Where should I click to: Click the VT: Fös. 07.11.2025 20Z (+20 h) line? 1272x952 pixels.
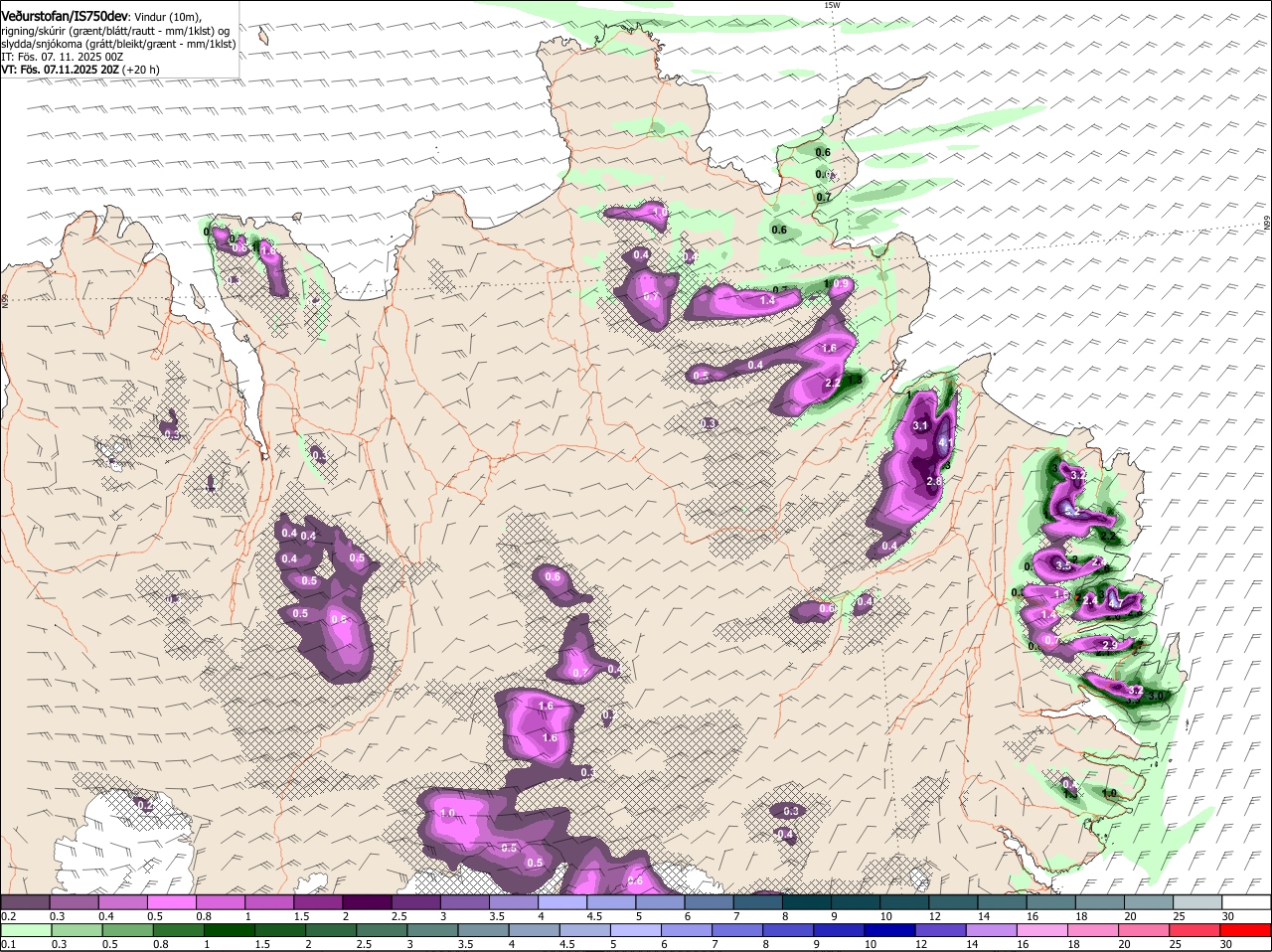[x=80, y=70]
